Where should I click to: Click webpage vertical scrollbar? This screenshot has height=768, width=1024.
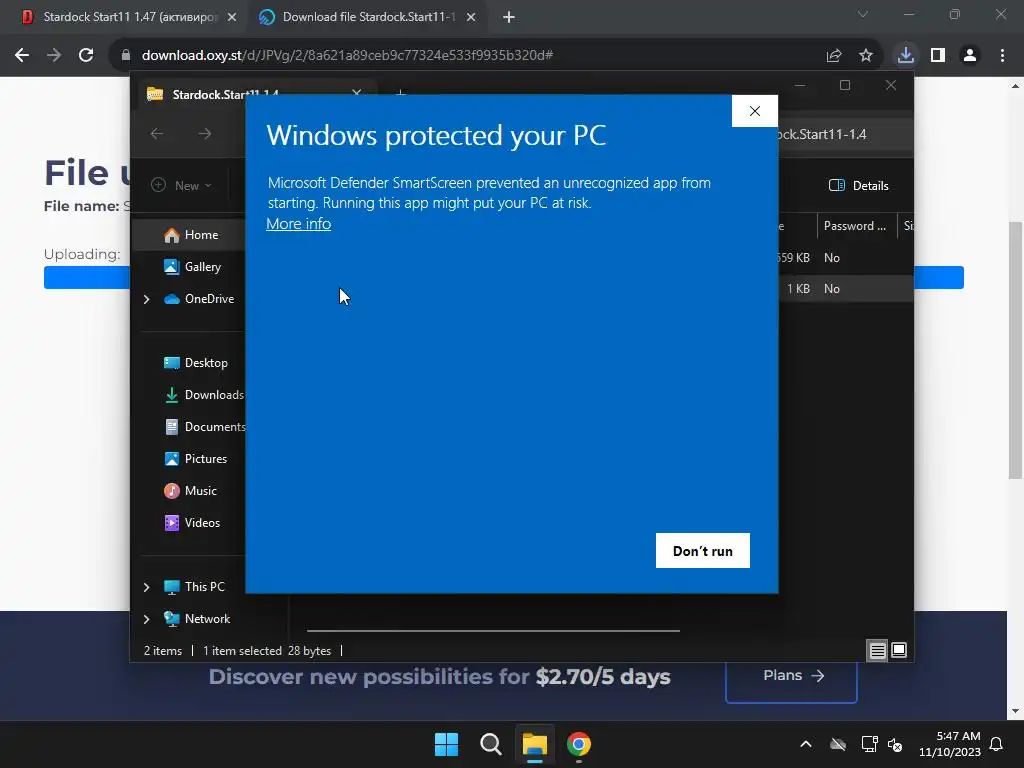coord(1014,349)
